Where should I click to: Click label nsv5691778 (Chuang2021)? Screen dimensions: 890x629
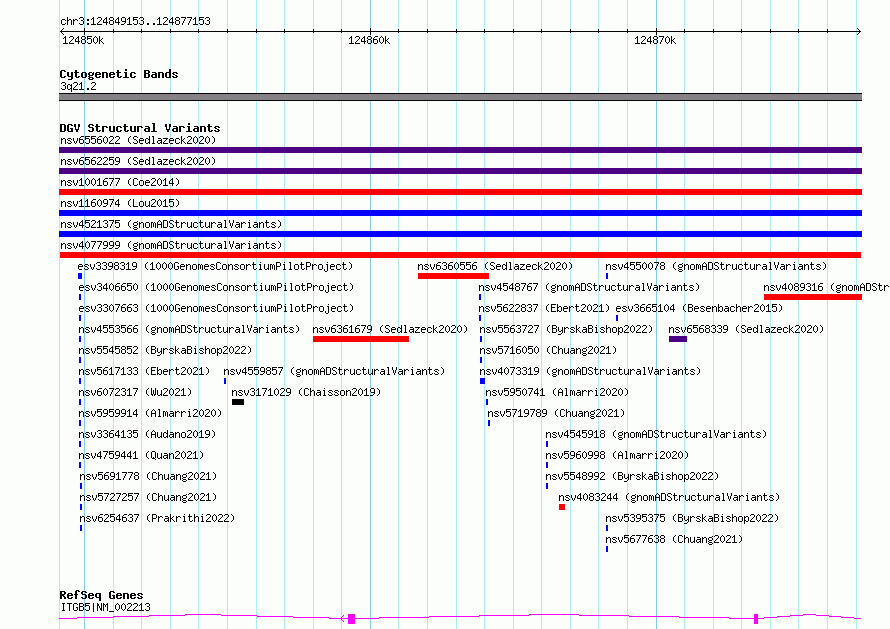click(148, 476)
